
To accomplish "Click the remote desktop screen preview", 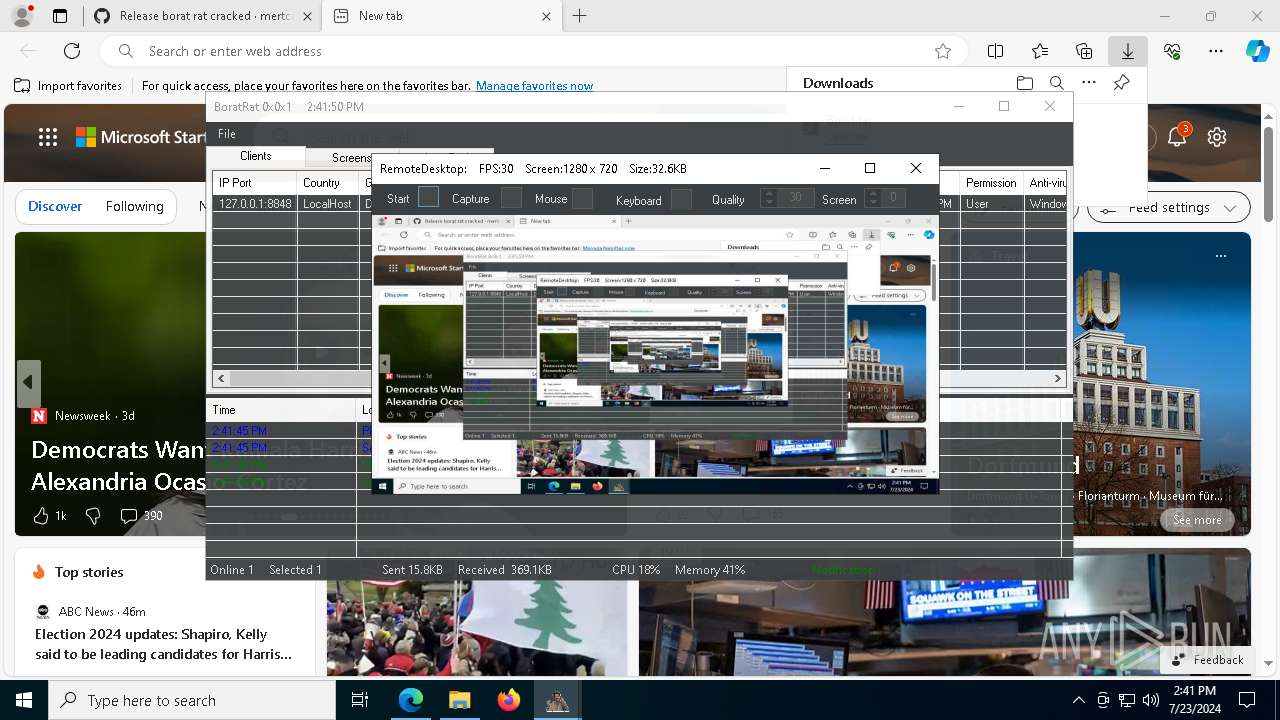I will [655, 354].
